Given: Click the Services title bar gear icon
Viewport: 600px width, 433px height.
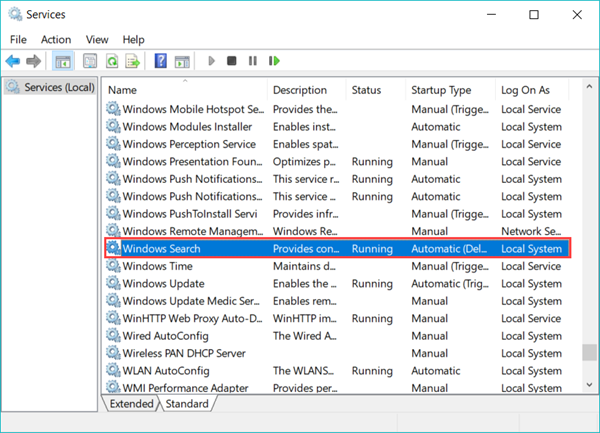Looking at the screenshot, I should coord(15,14).
